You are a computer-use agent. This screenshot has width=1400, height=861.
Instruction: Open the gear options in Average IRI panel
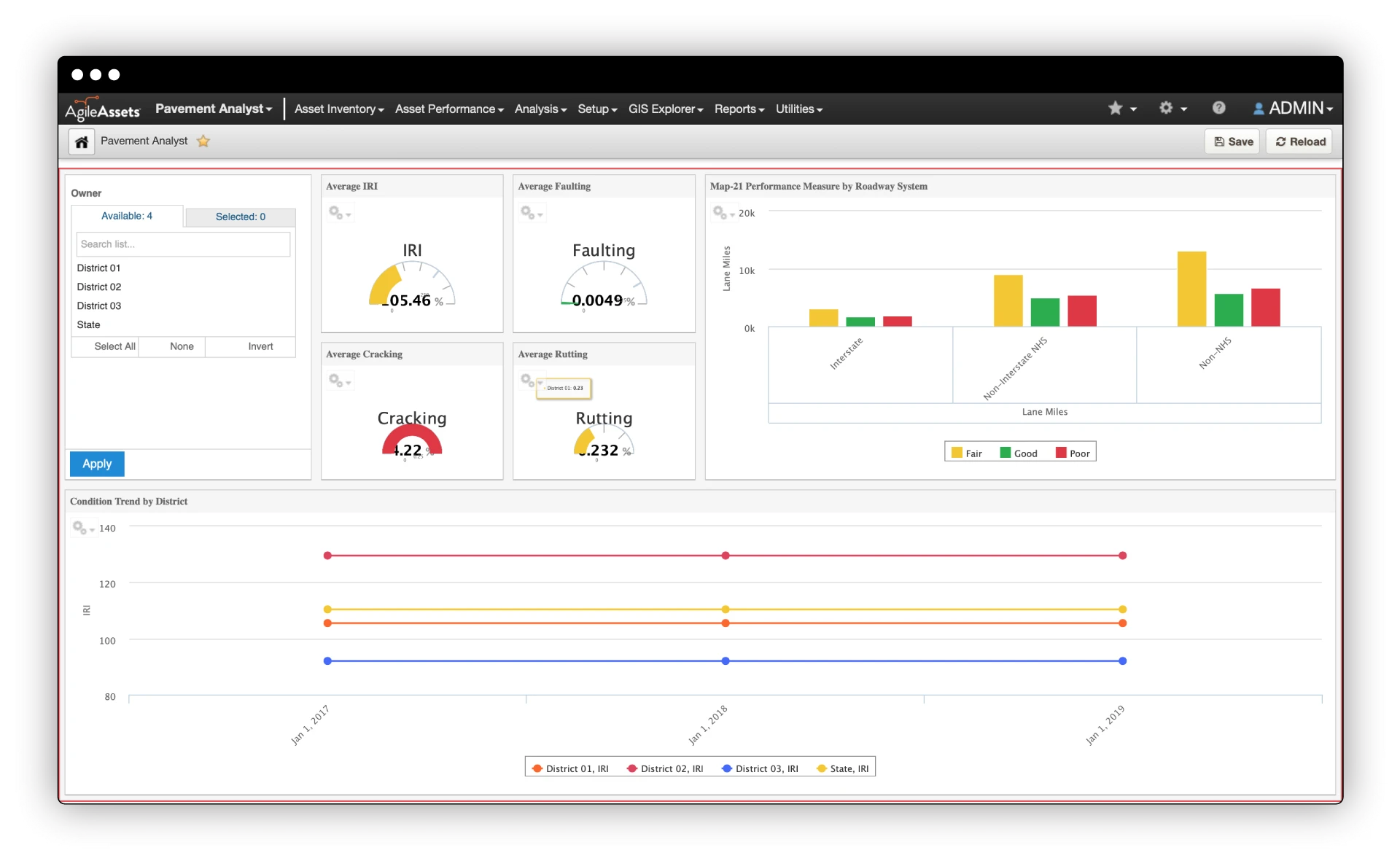[x=340, y=213]
